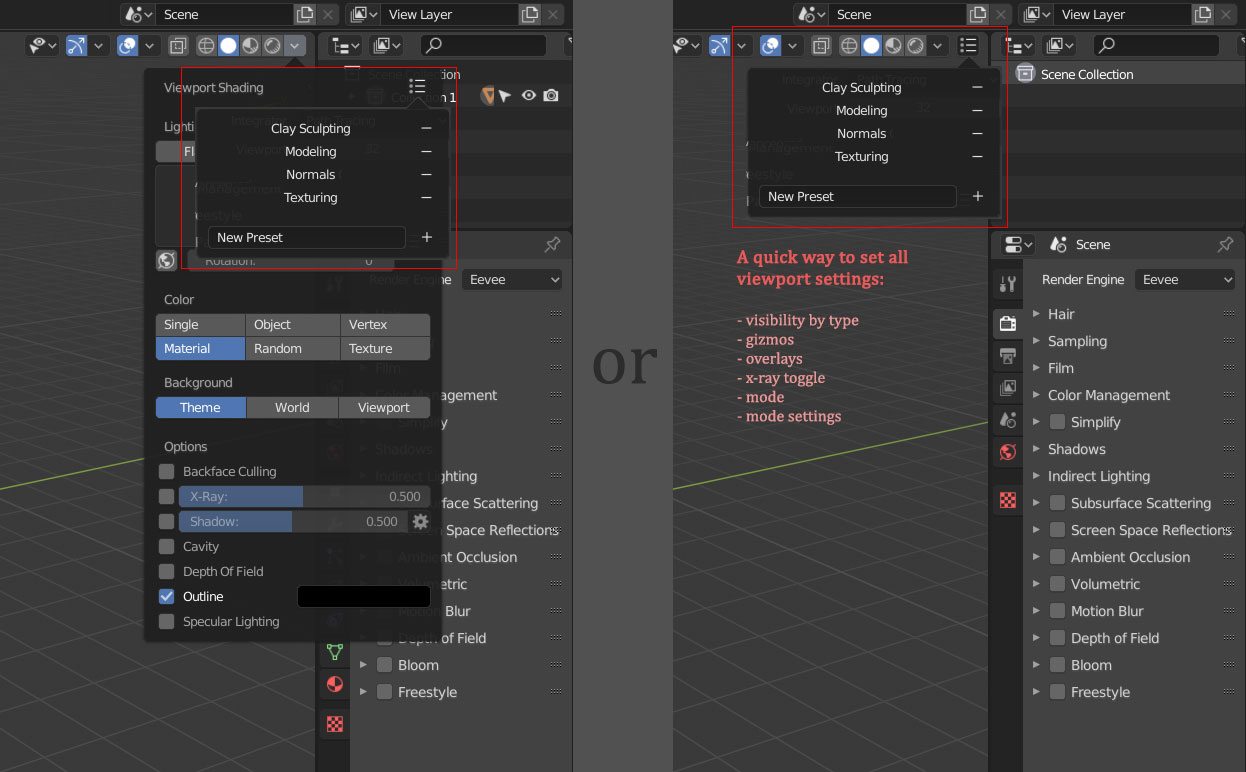Remove Clay Sculpting preset in right popover
1246x772 pixels.
[977, 87]
